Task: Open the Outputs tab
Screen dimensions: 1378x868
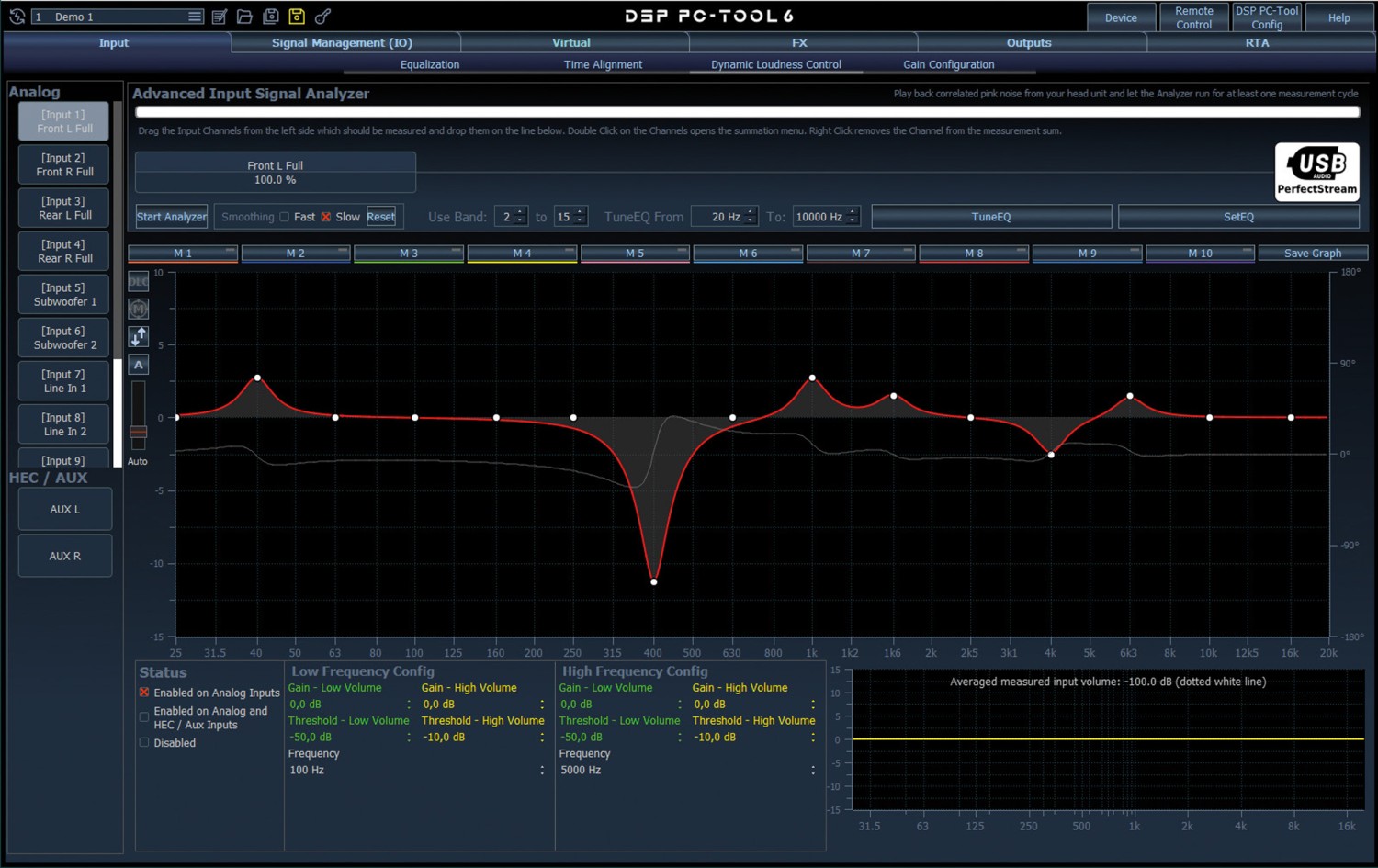Action: (1031, 43)
